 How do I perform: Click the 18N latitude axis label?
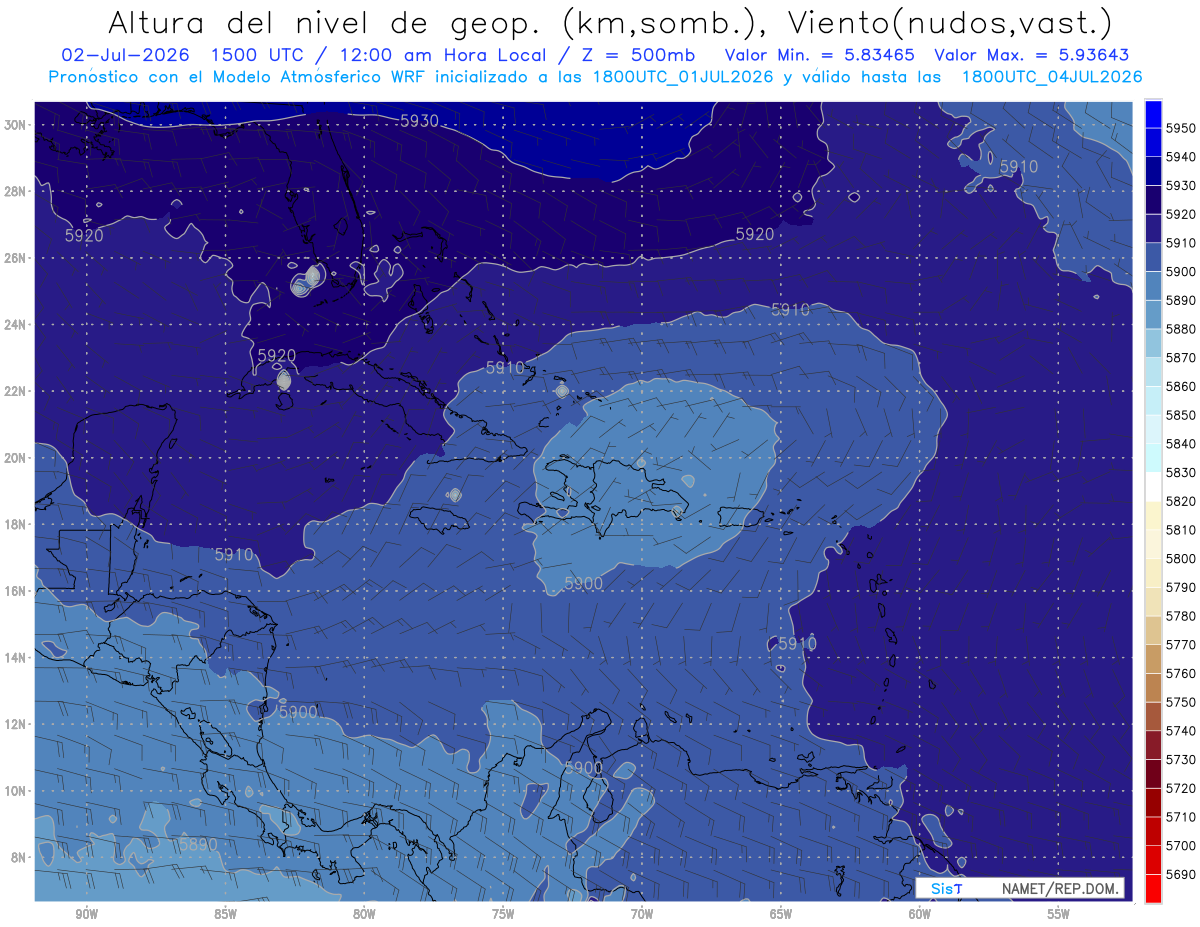point(15,525)
